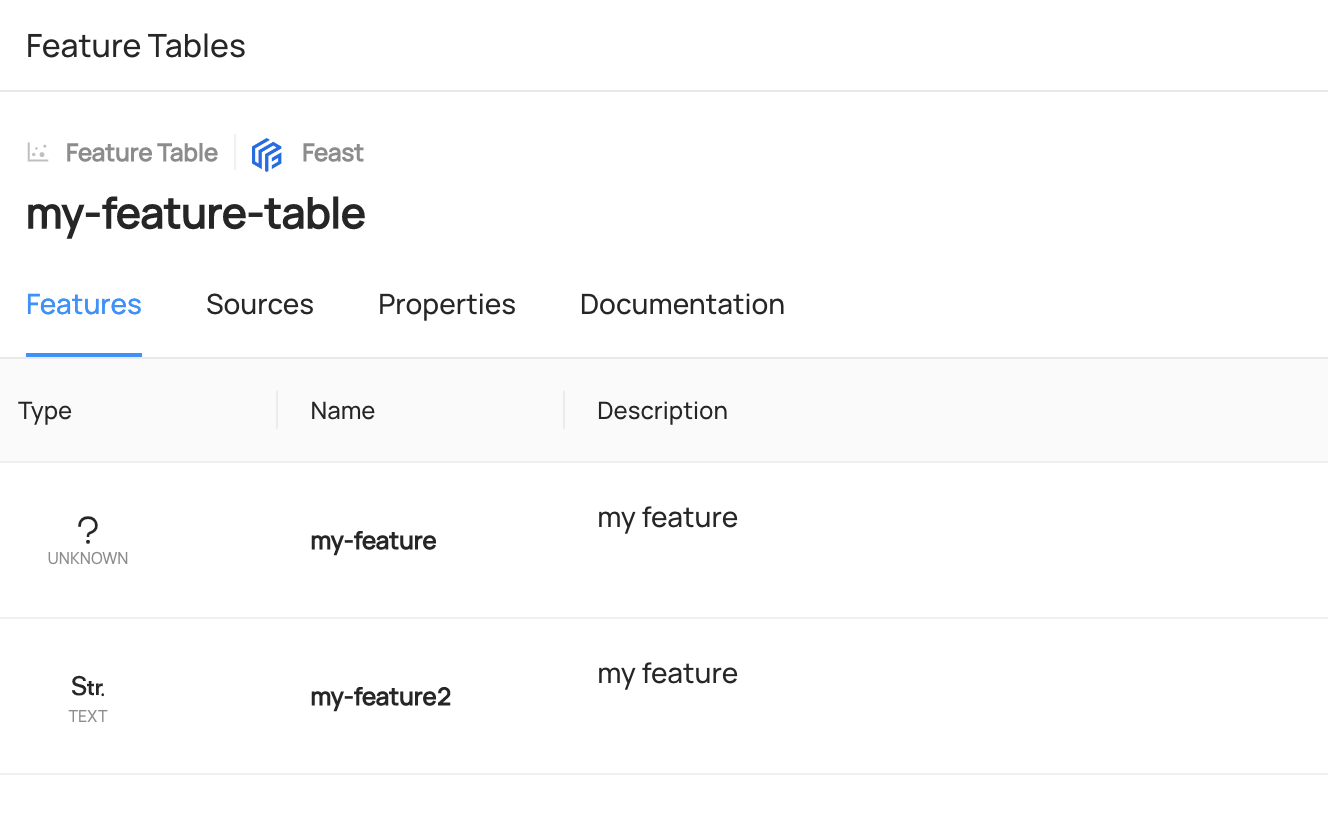Select the Feast label next to its logo

click(x=332, y=152)
